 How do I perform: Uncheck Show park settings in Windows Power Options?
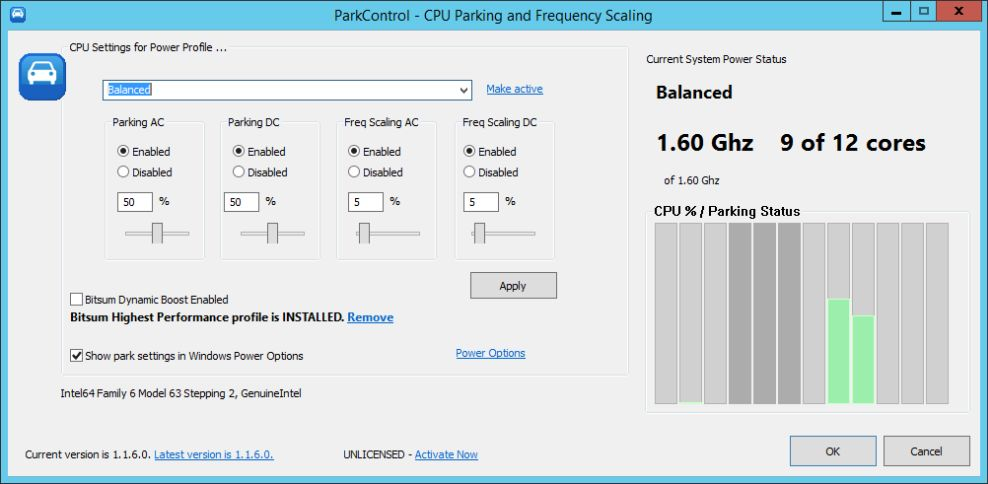click(x=77, y=355)
